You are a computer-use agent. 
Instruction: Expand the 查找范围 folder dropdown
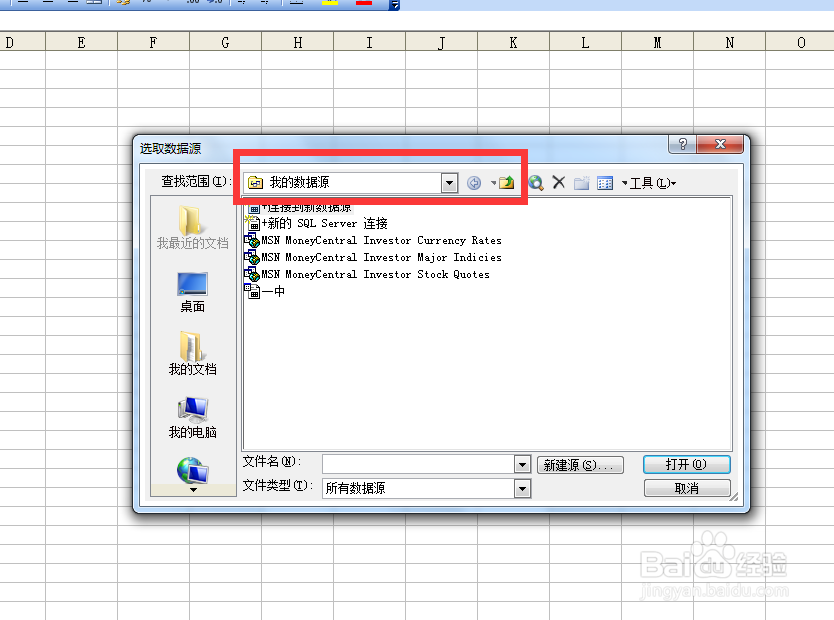449,183
